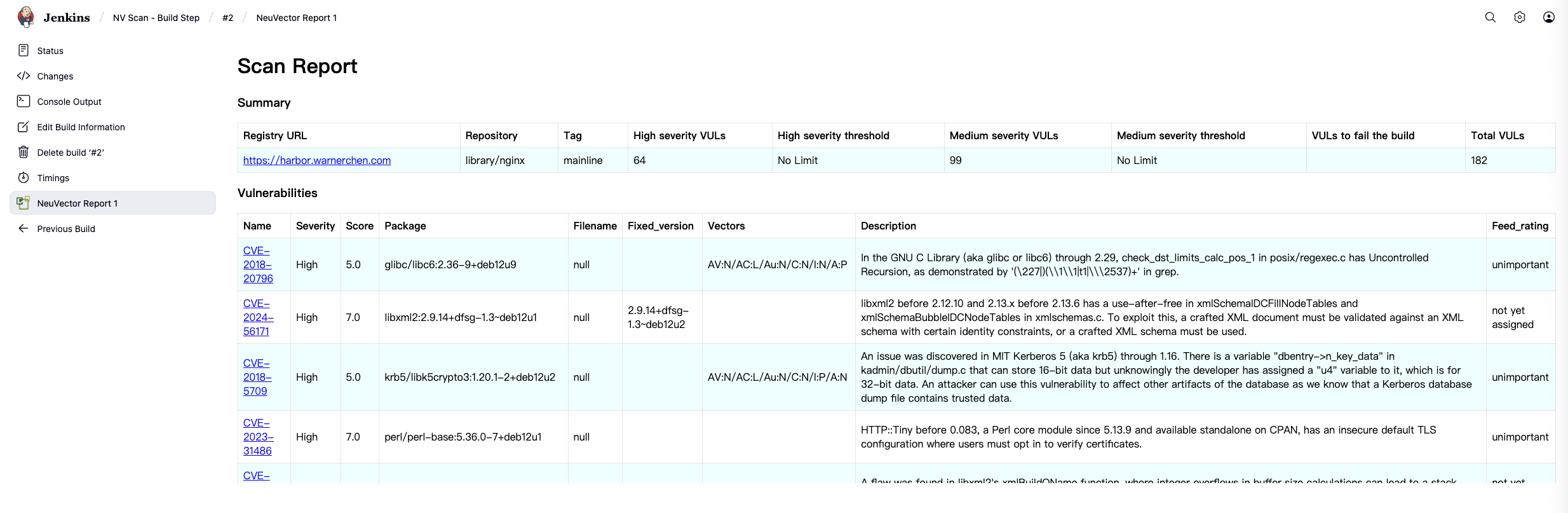Image resolution: width=1568 pixels, height=513 pixels.
Task: Open CVE-2018-20796 vulnerability link
Action: coord(257,264)
